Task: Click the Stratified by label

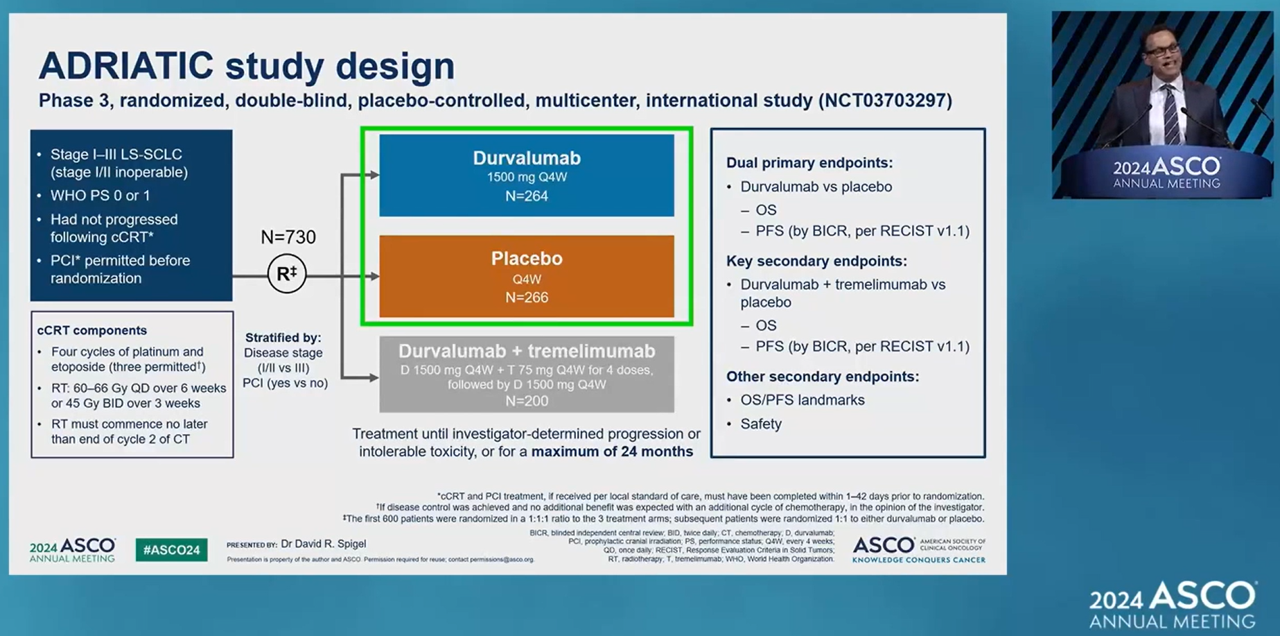Action: [x=283, y=337]
